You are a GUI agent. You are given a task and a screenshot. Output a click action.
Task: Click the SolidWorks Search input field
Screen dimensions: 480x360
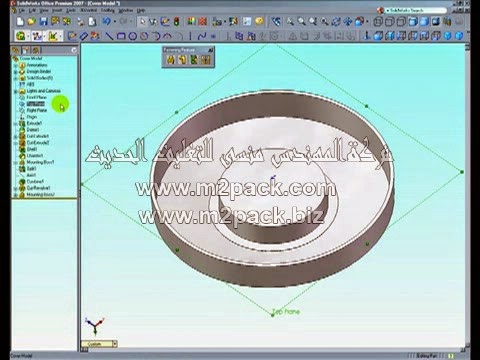click(415, 11)
